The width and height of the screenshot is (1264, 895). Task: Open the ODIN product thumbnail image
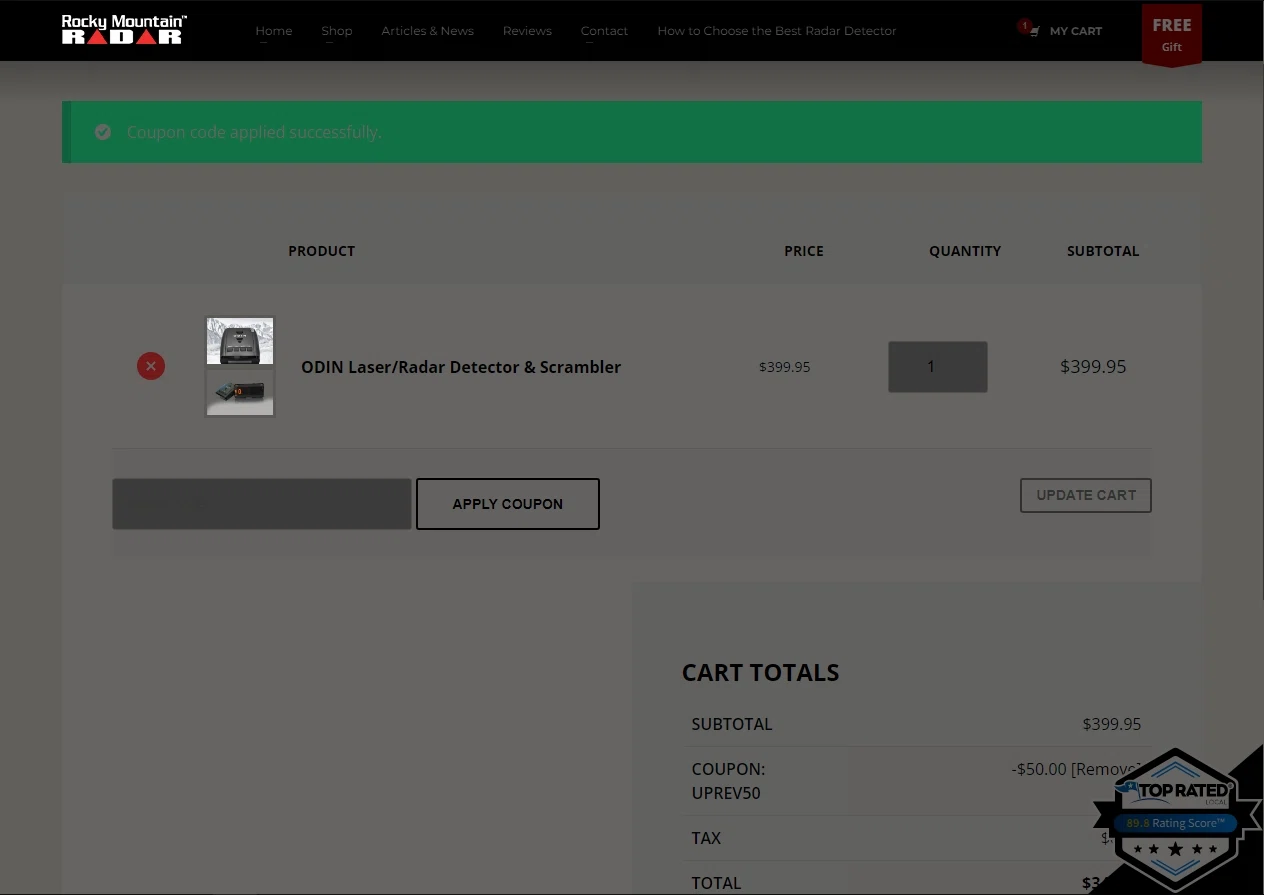point(240,367)
